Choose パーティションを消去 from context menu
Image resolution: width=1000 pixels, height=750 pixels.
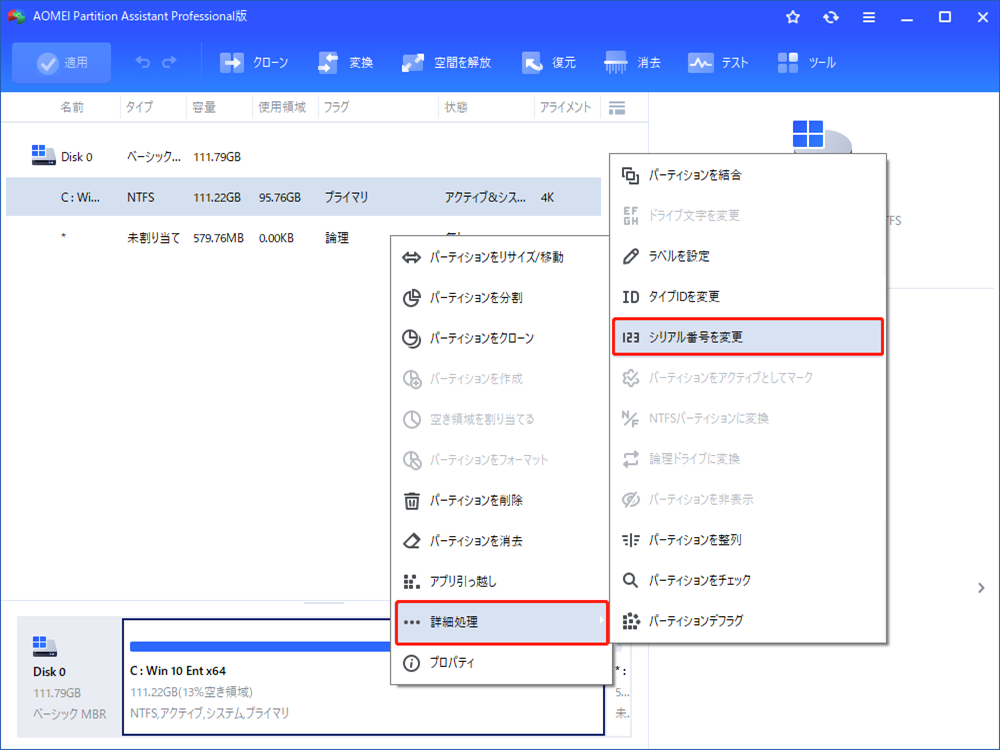click(x=501, y=541)
